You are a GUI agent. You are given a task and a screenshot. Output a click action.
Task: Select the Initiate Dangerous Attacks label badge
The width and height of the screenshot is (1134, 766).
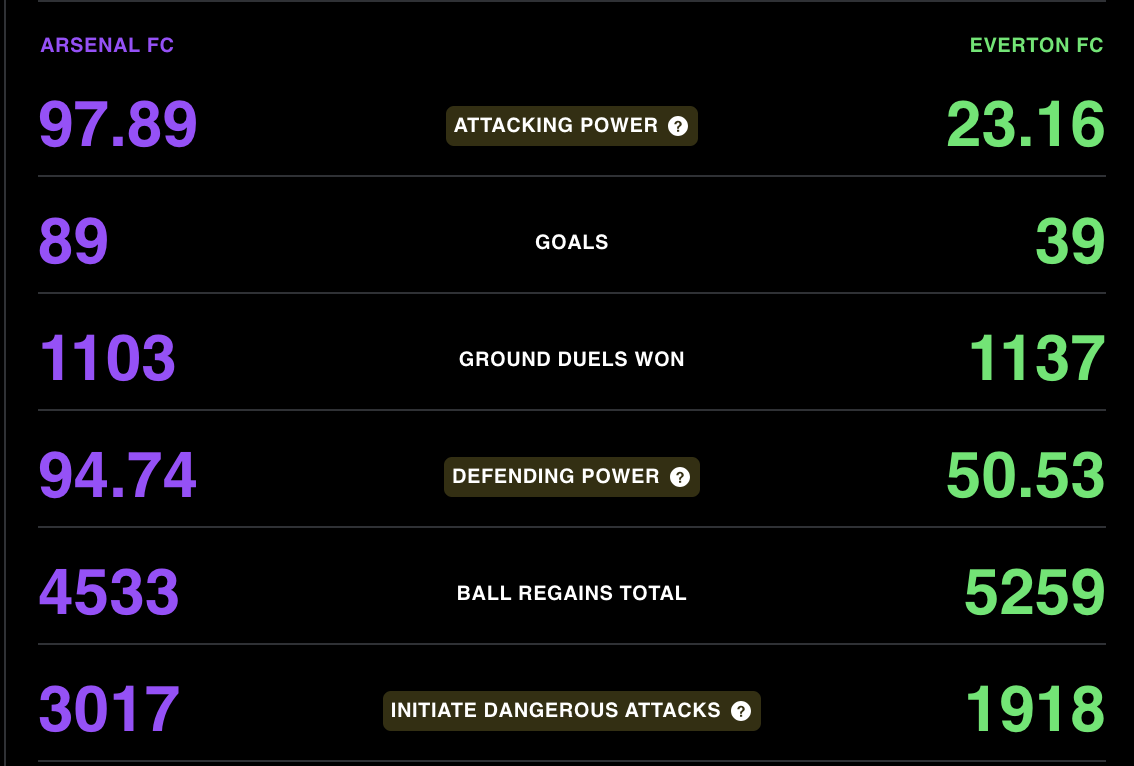point(572,711)
